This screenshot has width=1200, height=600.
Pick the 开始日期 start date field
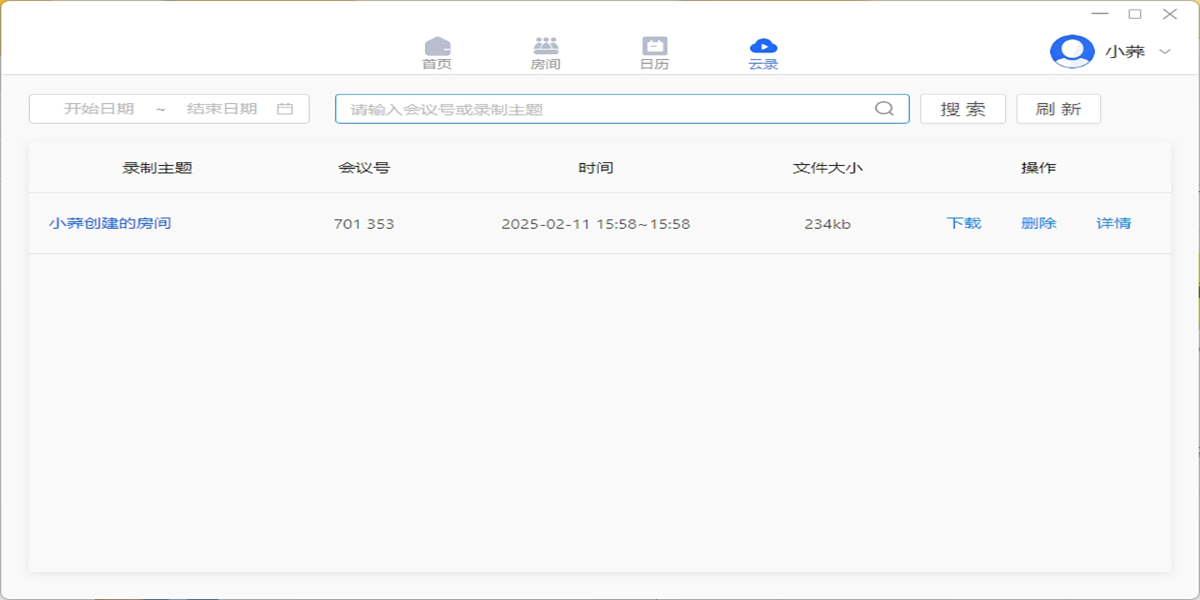click(99, 109)
